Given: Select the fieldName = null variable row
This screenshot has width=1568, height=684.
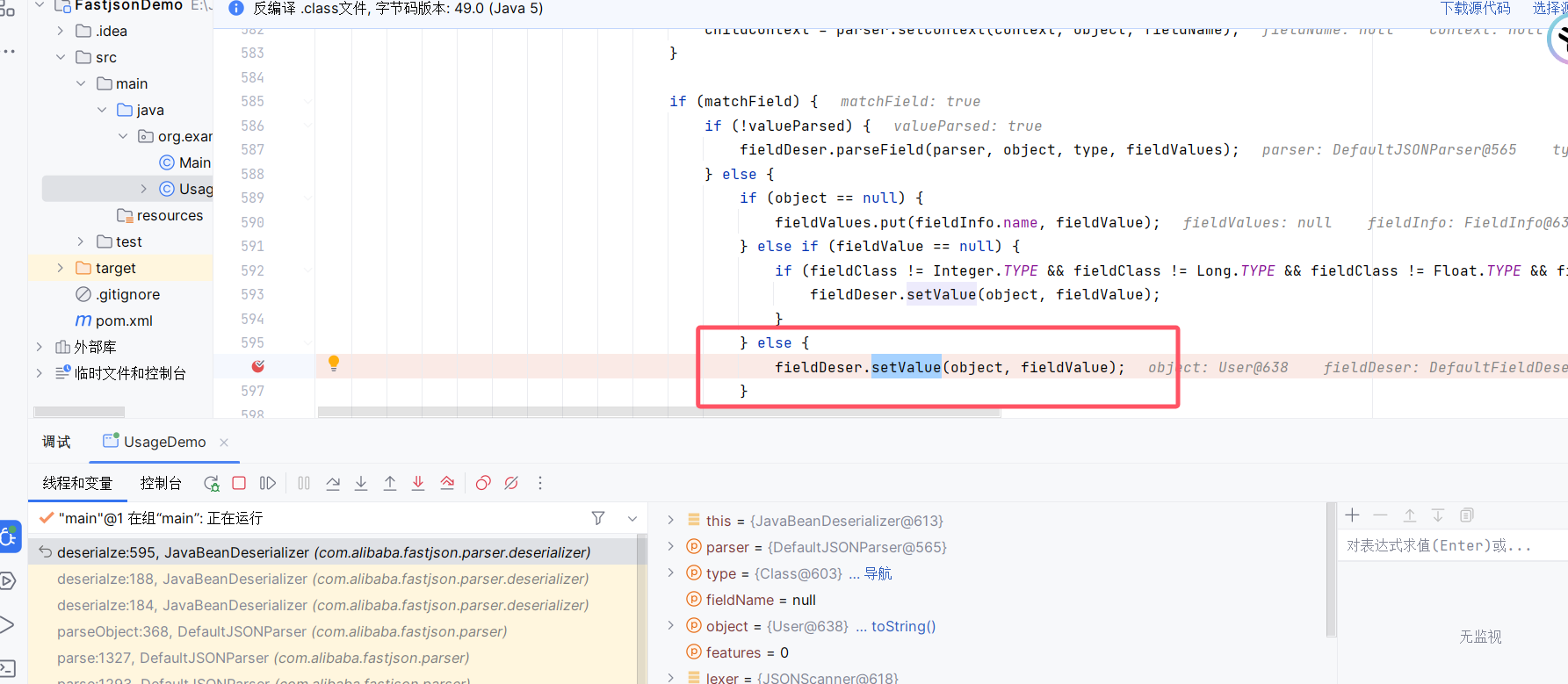Looking at the screenshot, I should click(x=751, y=600).
